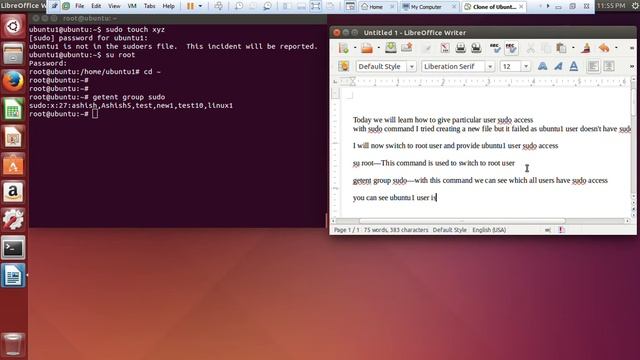Open the print preview icon
The height and width of the screenshot is (360, 640).
pyautogui.click(x=476, y=48)
